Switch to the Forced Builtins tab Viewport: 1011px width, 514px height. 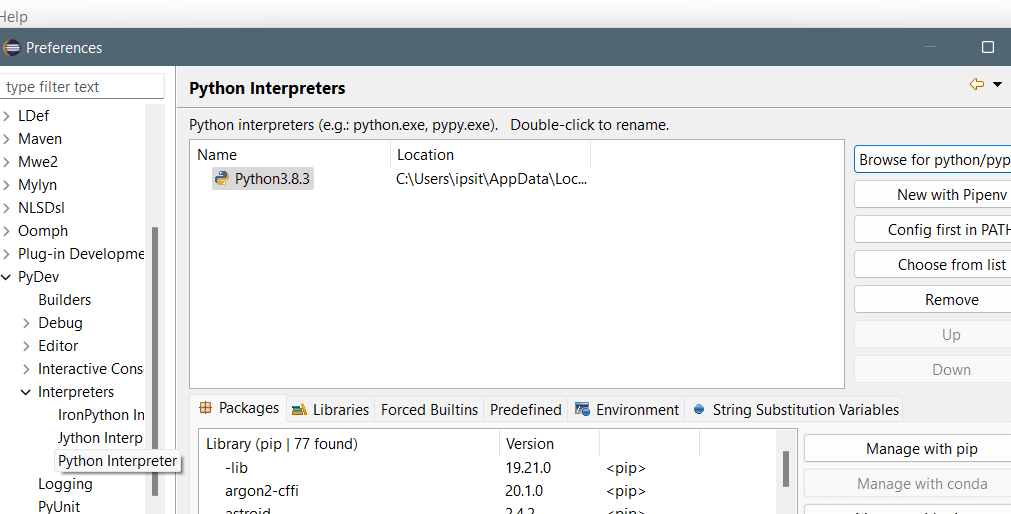point(429,409)
